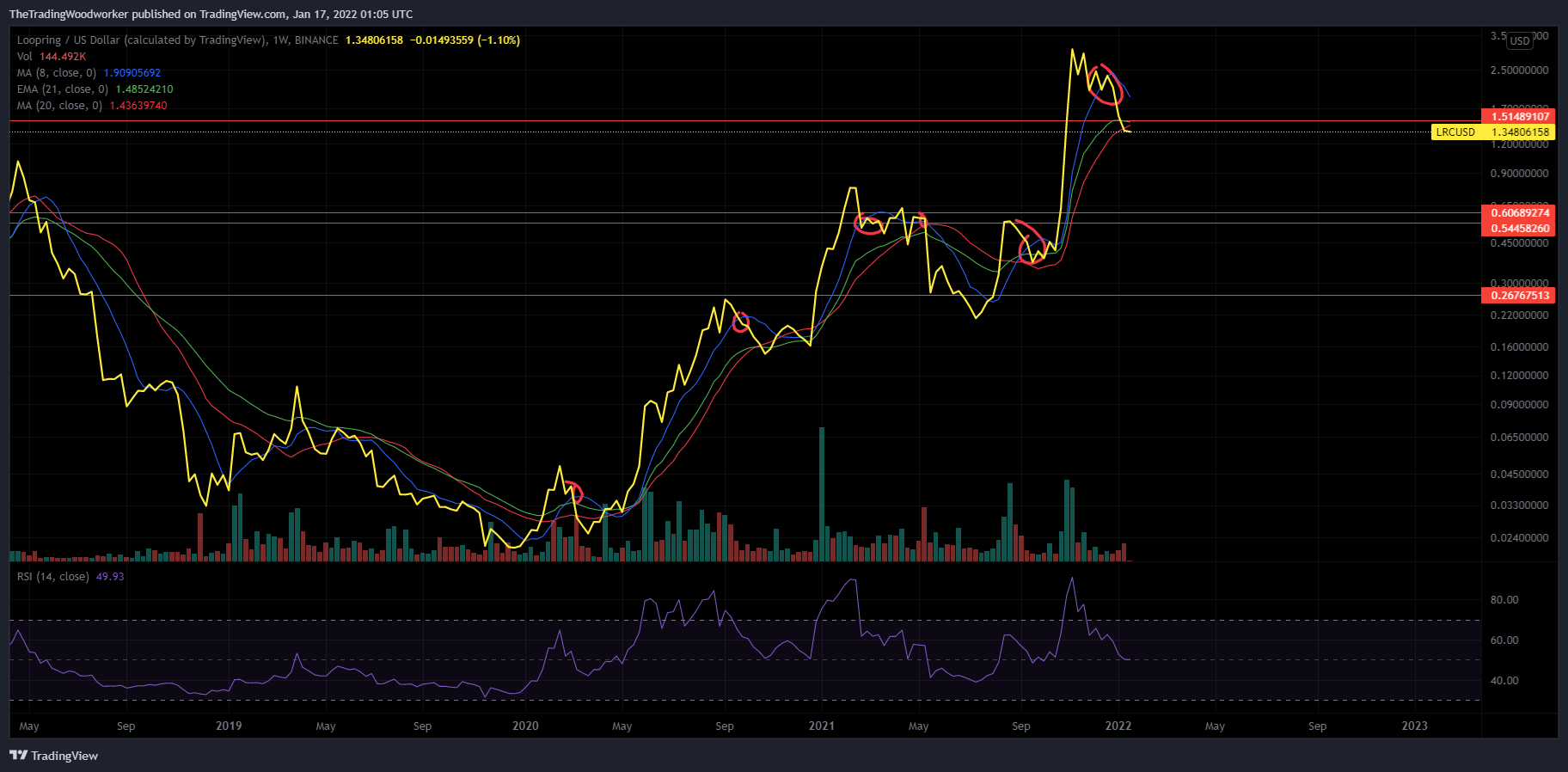Image resolution: width=1568 pixels, height=772 pixels.
Task: Click the 40.00 RSI scale value
Action: coord(1504,681)
